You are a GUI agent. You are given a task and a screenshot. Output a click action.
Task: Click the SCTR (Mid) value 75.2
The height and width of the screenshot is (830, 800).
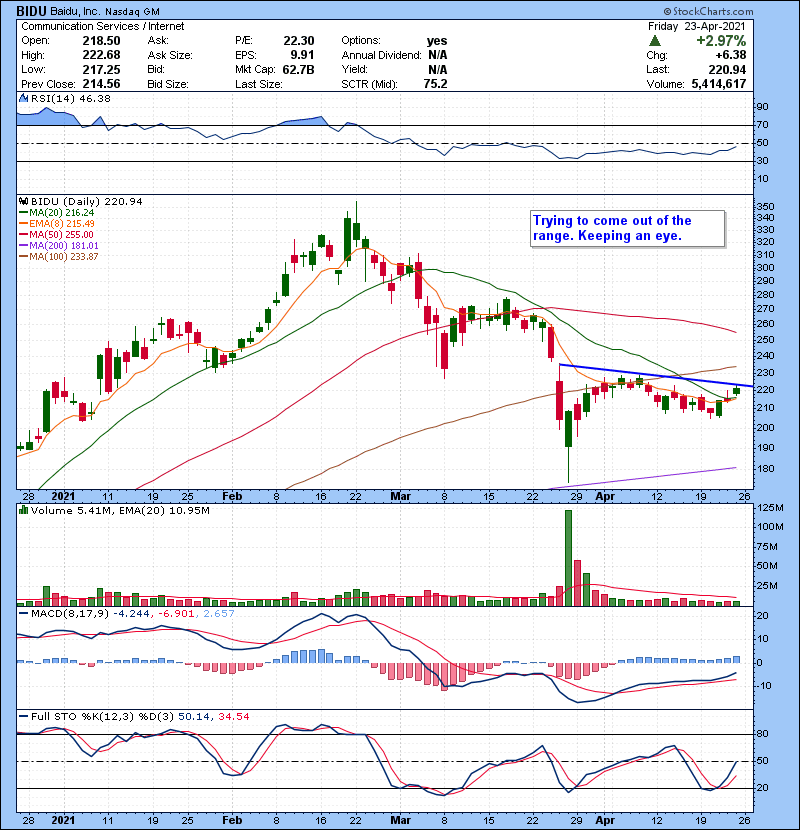click(435, 84)
